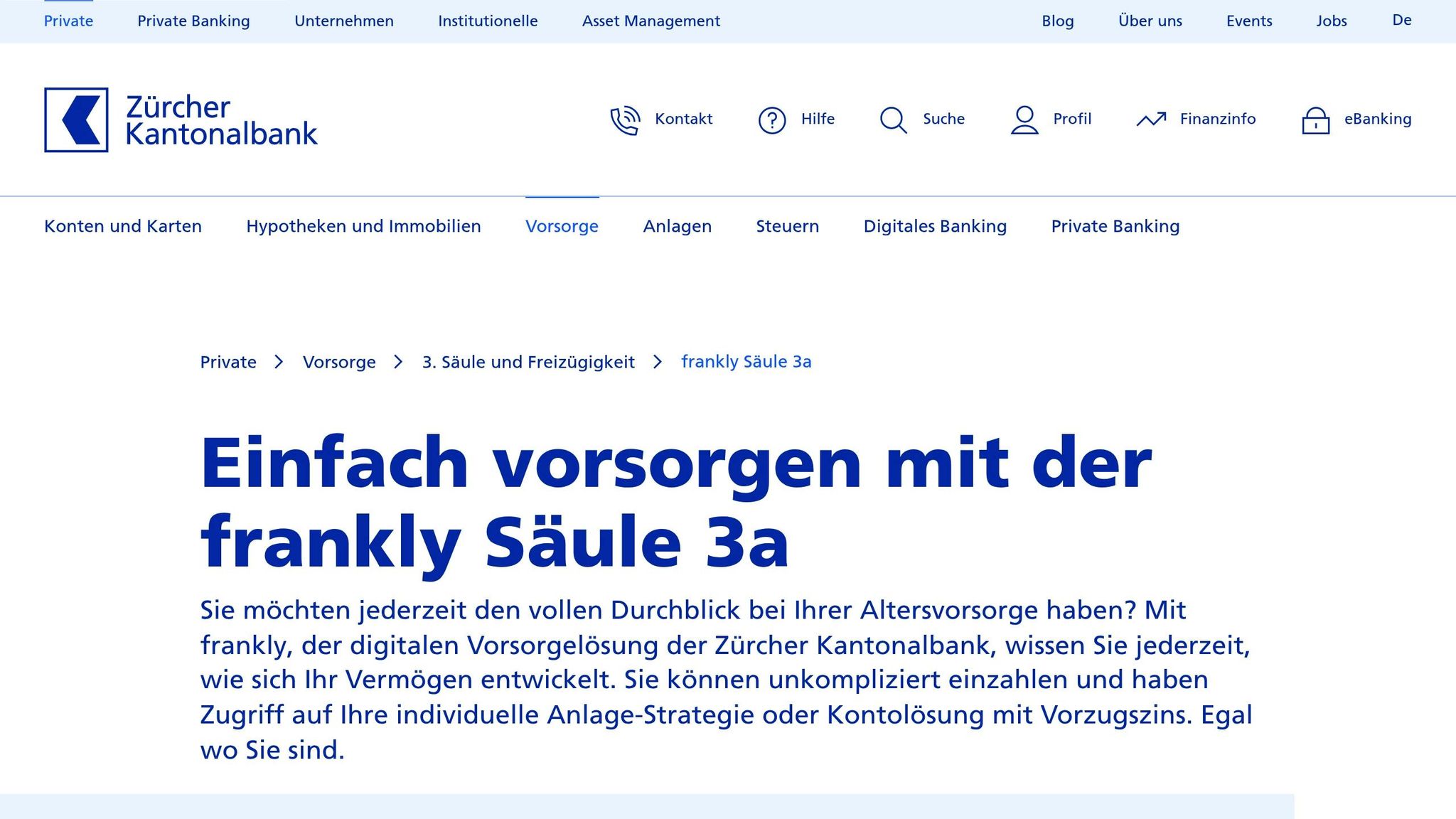This screenshot has height=819, width=1456.
Task: Go to the Blog link
Action: point(1057,21)
